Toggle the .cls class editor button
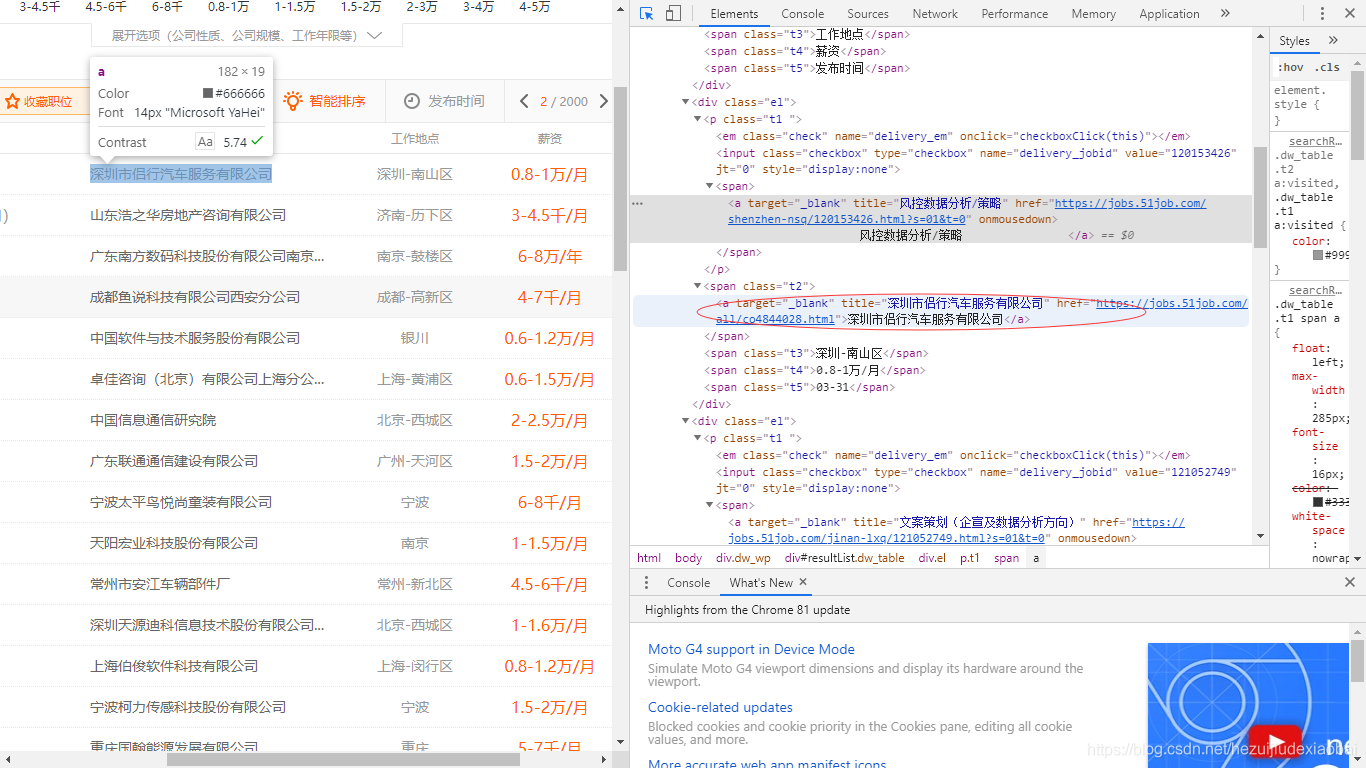 coord(1327,67)
